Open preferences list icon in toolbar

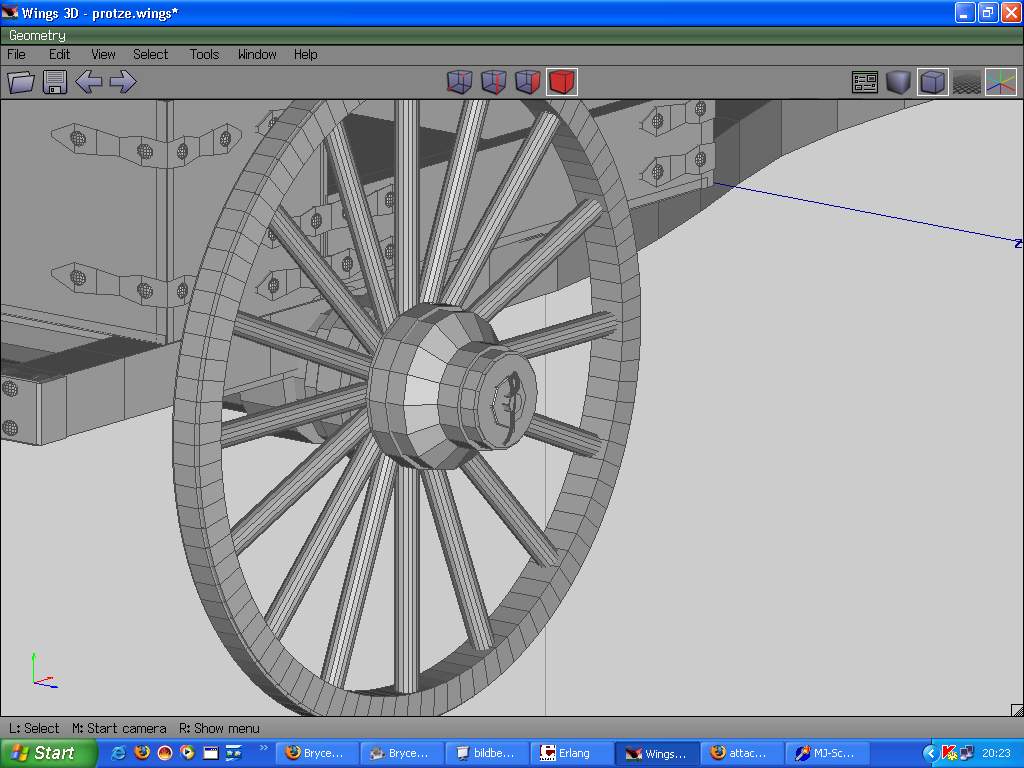pos(865,82)
